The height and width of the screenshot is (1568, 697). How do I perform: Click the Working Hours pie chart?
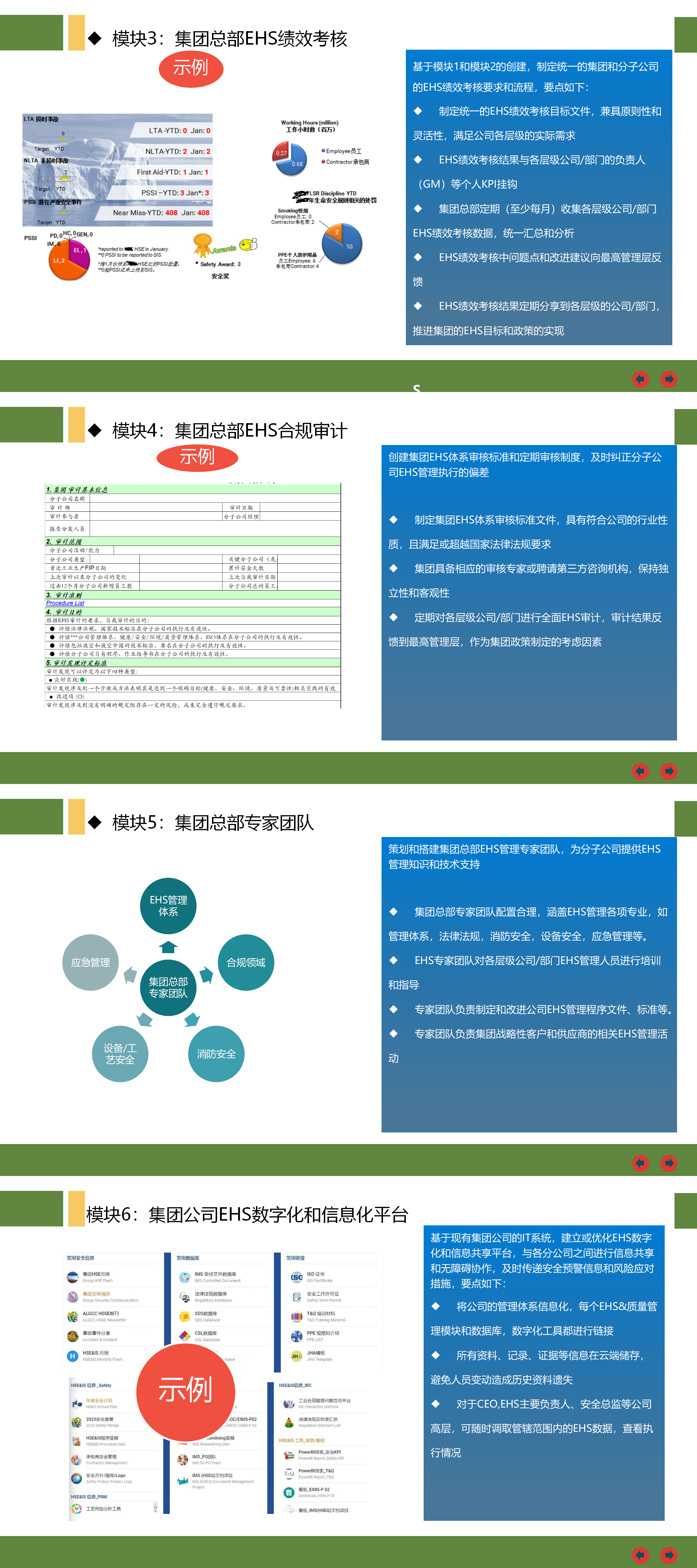tap(290, 158)
